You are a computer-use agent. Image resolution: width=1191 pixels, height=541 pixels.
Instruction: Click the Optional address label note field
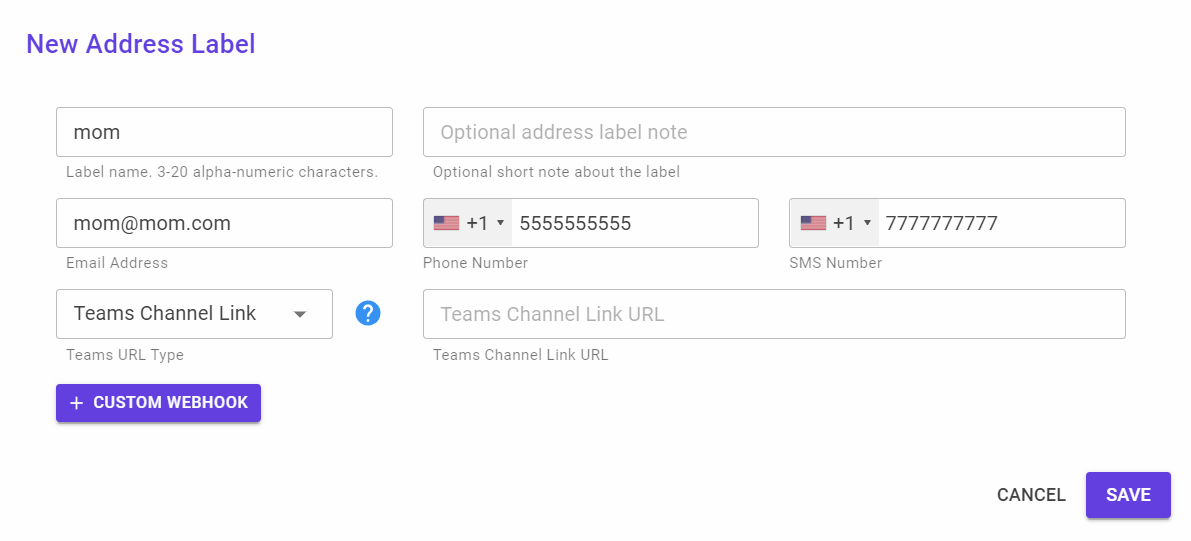pyautogui.click(x=774, y=132)
